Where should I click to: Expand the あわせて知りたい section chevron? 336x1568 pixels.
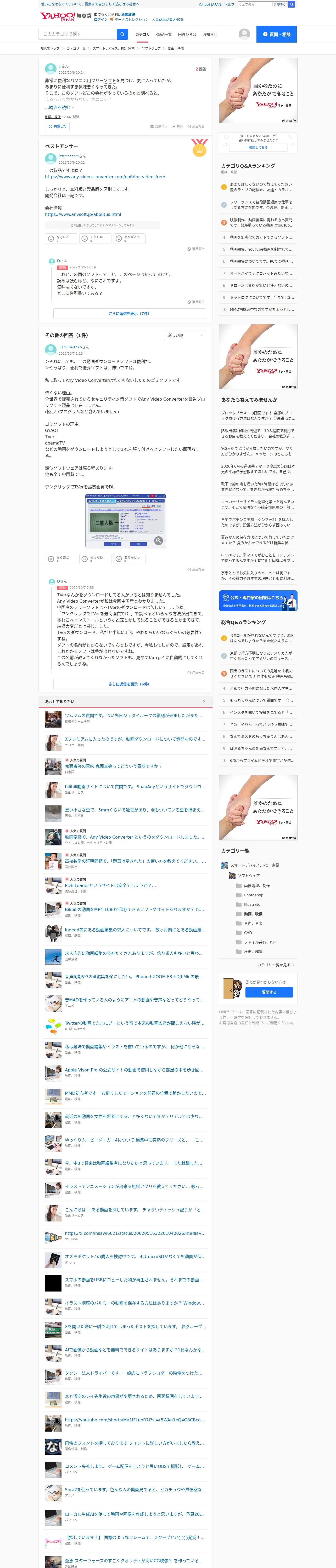(204, 702)
